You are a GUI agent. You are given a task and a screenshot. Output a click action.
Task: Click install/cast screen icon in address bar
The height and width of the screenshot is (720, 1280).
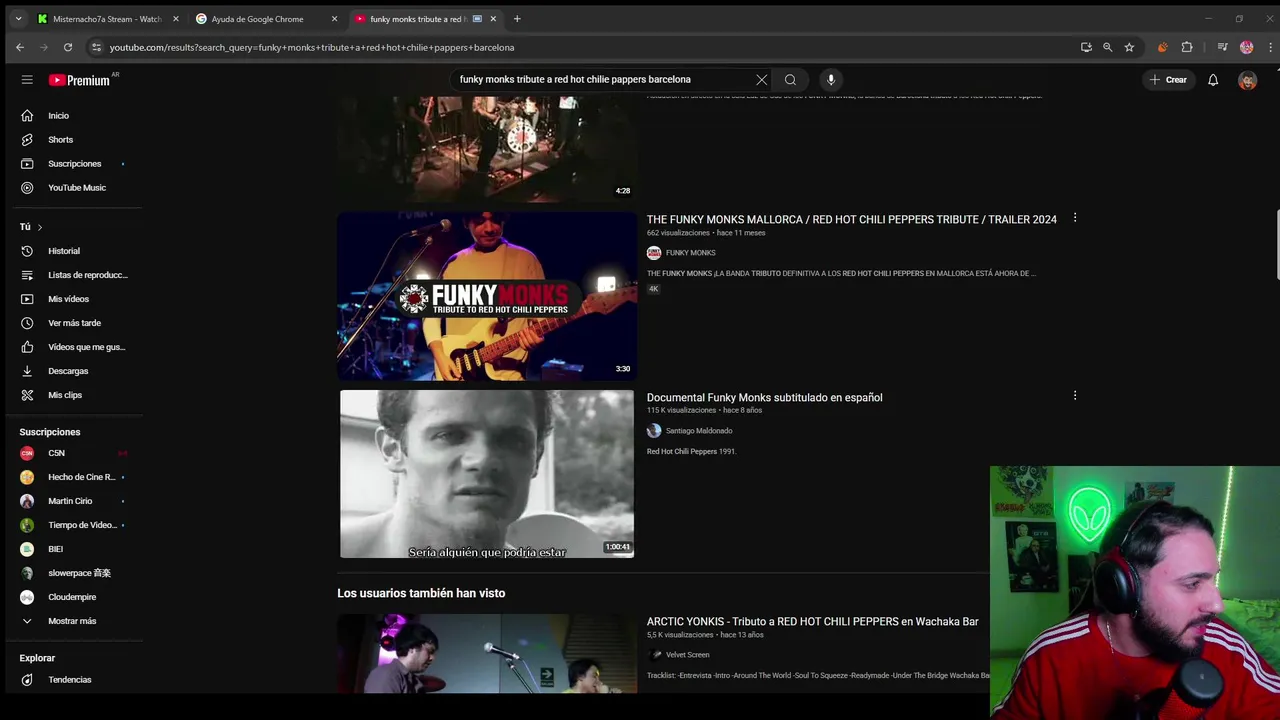coord(1086,47)
